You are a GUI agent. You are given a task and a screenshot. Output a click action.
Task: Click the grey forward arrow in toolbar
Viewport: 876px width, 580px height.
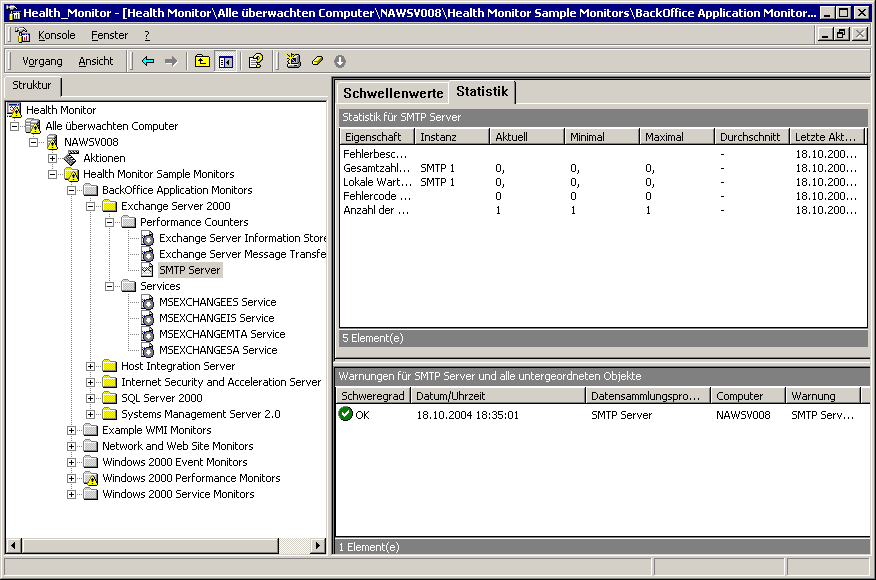click(x=171, y=61)
